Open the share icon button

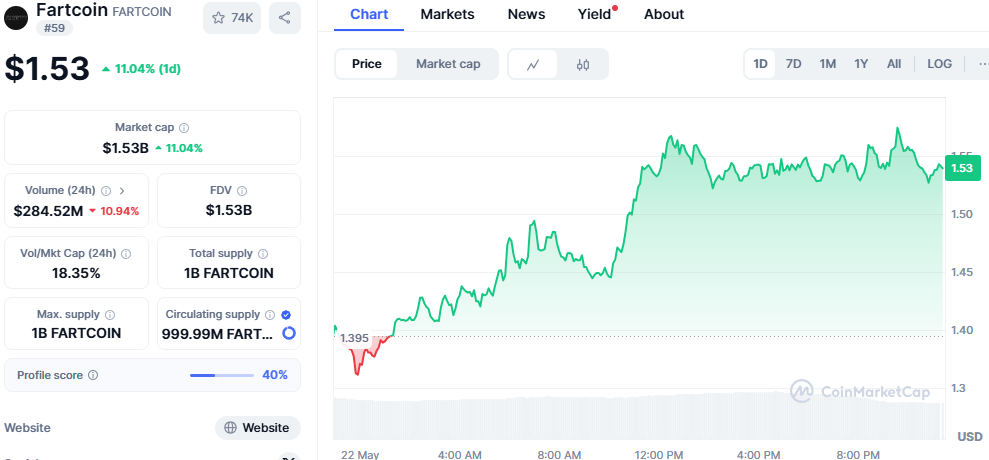pos(284,18)
